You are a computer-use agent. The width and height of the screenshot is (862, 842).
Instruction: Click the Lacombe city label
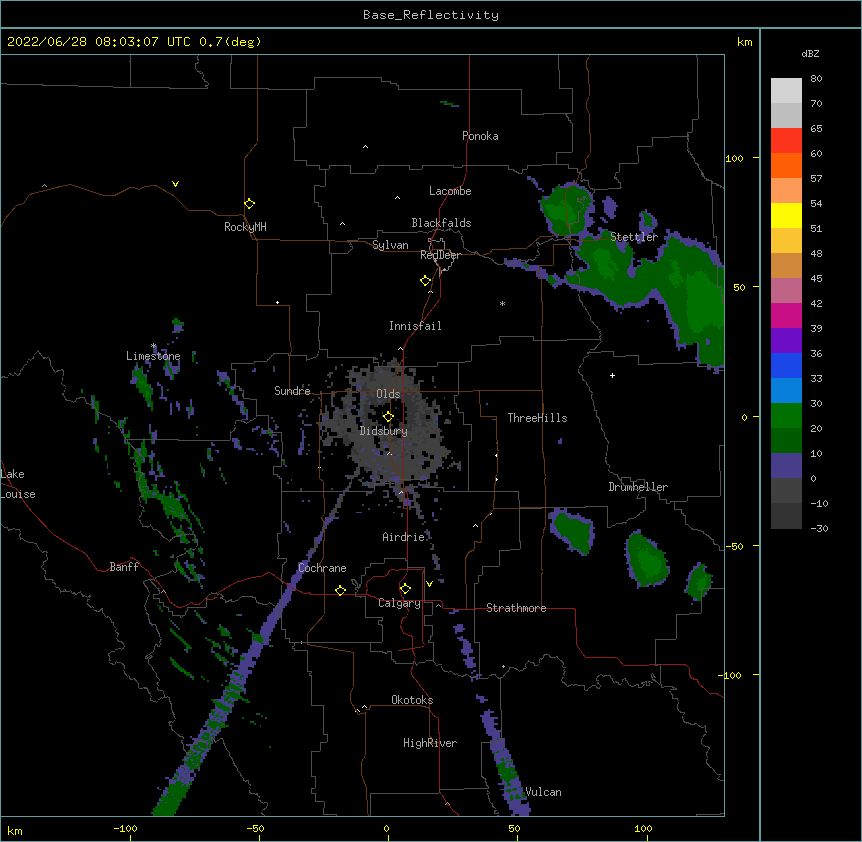point(450,191)
